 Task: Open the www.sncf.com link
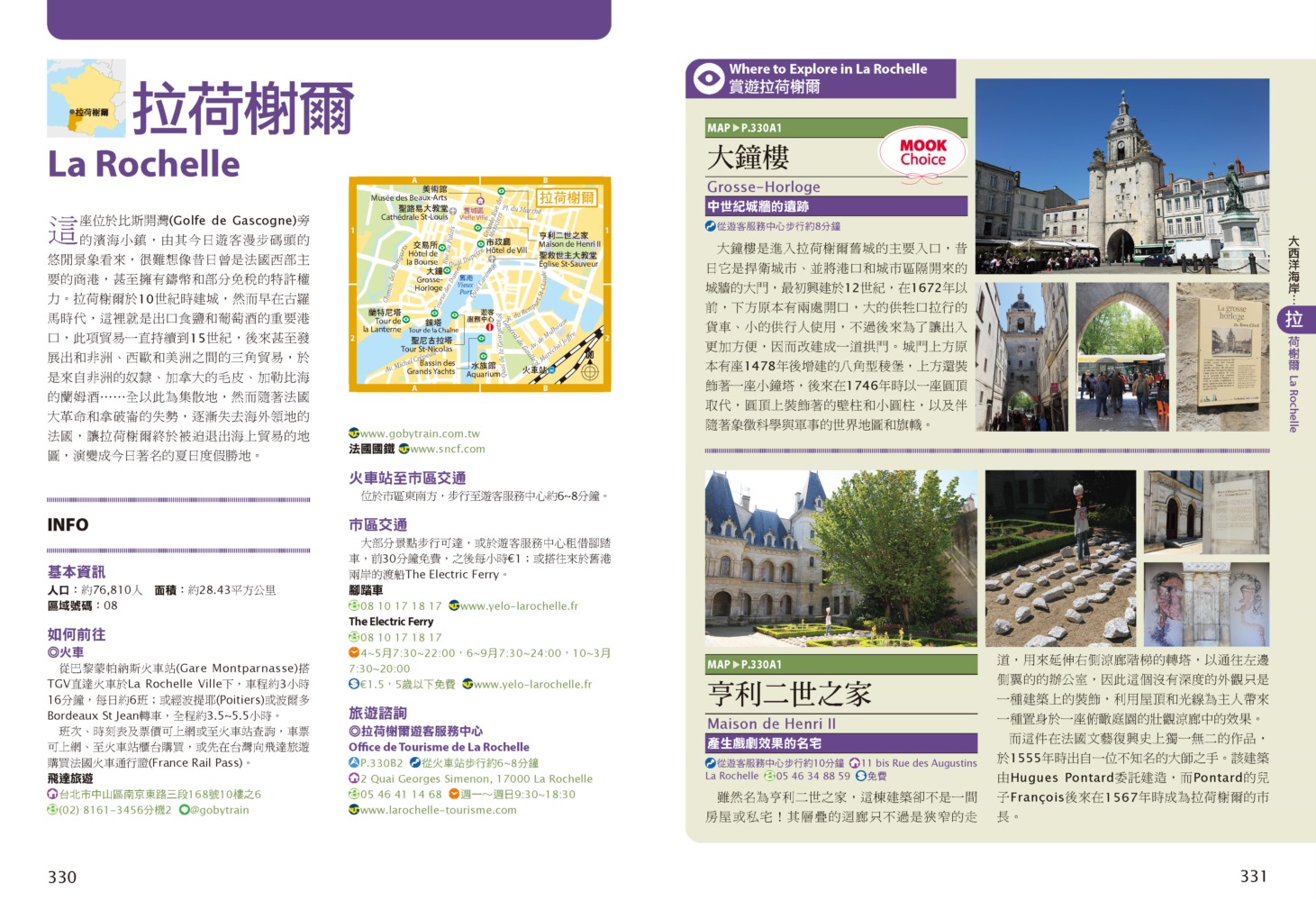pos(447,449)
